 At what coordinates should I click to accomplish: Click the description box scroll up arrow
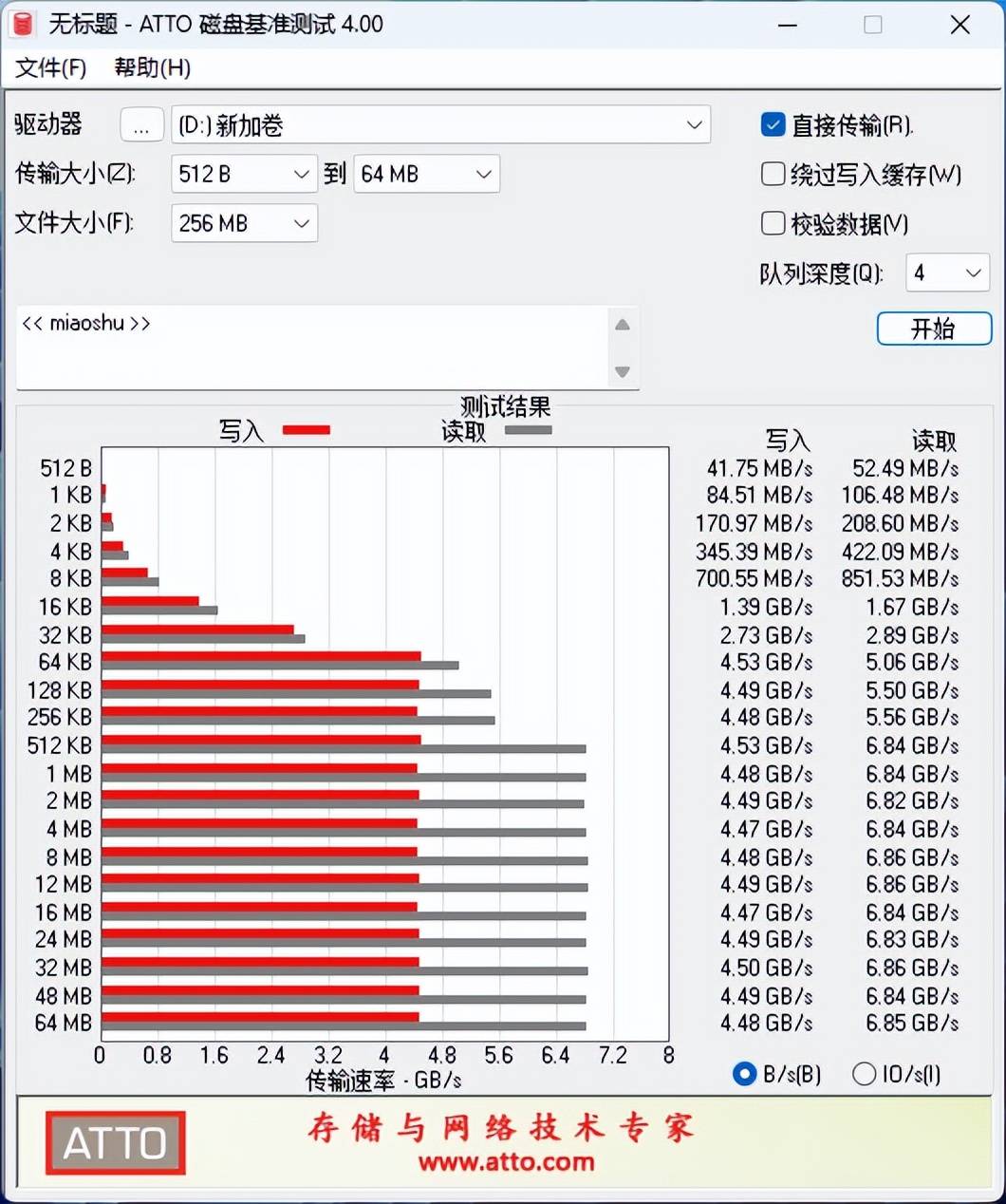coord(623,325)
